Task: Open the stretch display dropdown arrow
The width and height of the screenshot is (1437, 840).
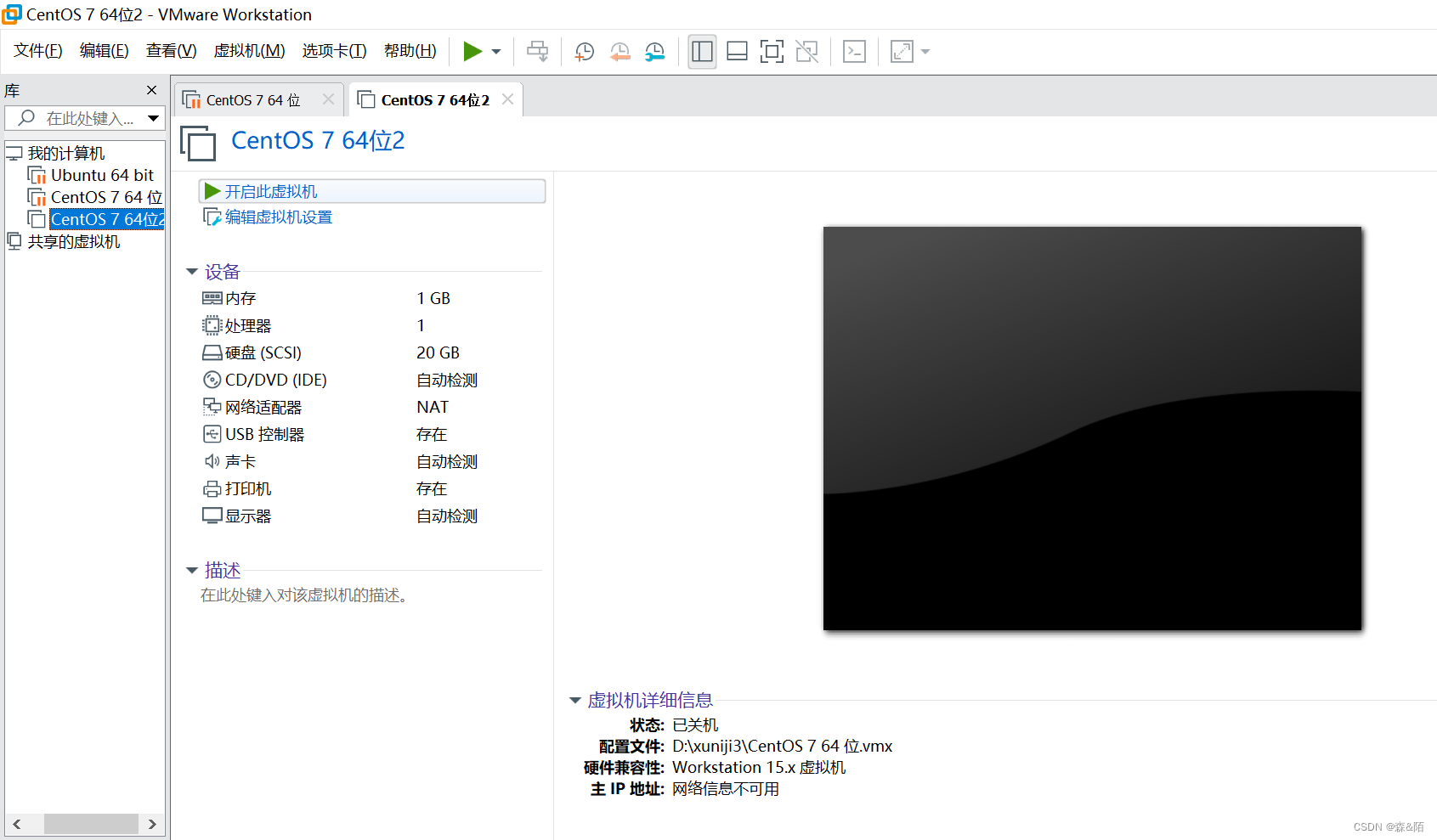Action: (x=925, y=52)
